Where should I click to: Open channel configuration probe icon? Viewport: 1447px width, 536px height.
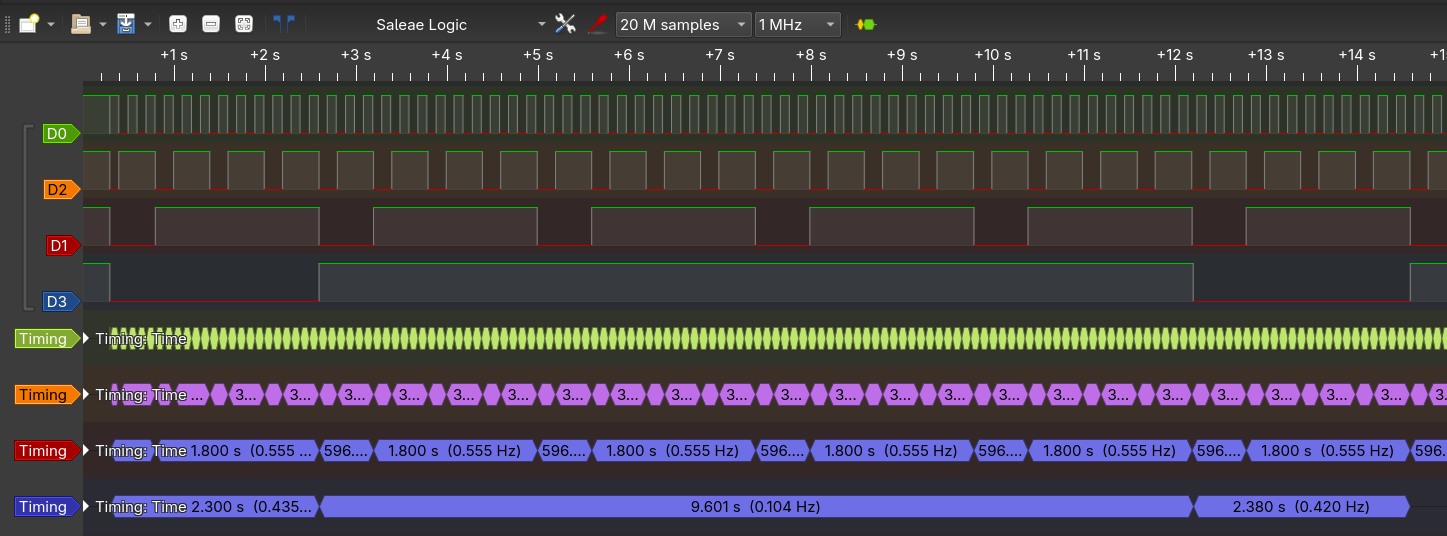click(x=597, y=24)
